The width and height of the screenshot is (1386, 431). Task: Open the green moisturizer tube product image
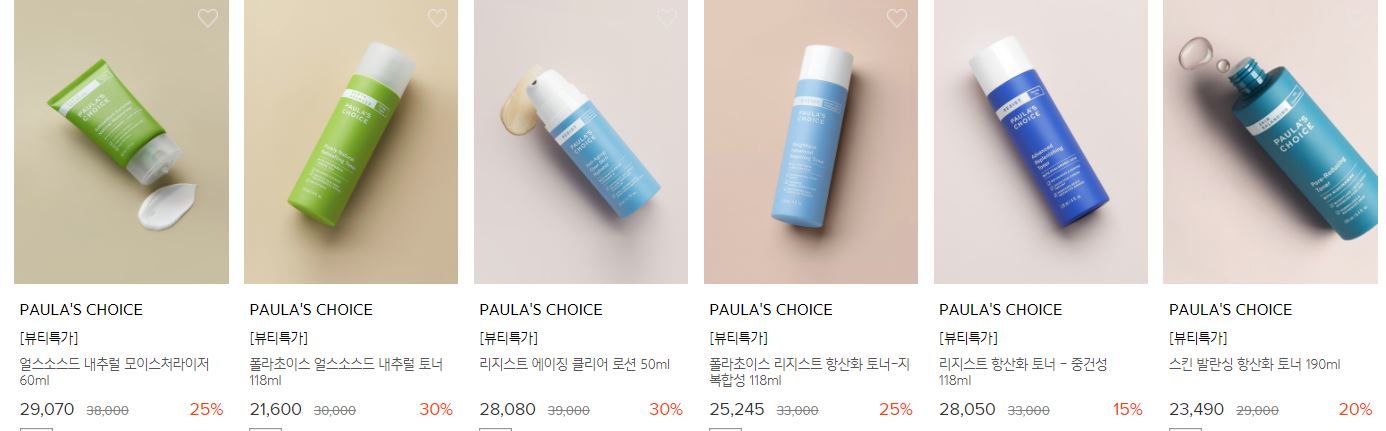(x=121, y=142)
